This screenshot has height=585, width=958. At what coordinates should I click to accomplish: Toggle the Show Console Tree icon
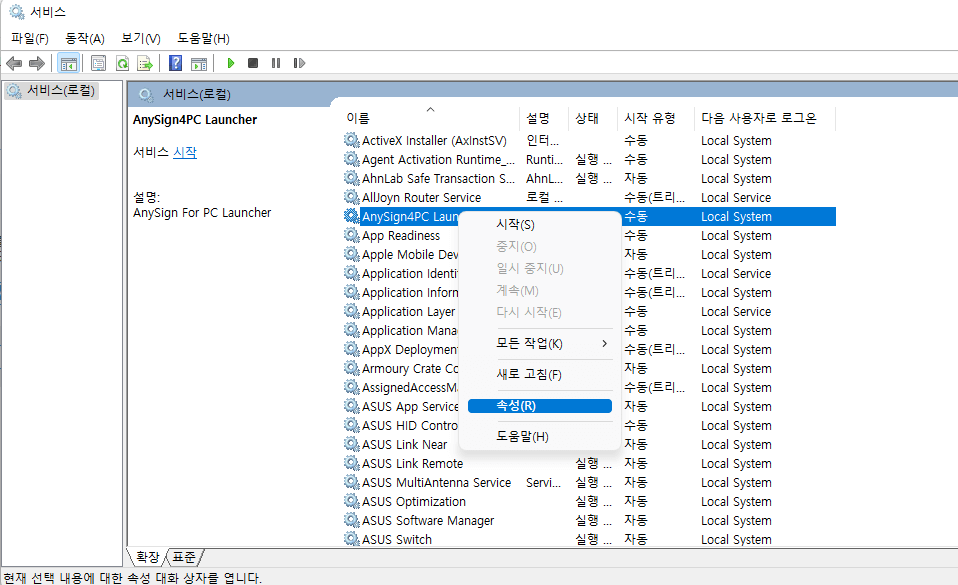click(x=69, y=63)
